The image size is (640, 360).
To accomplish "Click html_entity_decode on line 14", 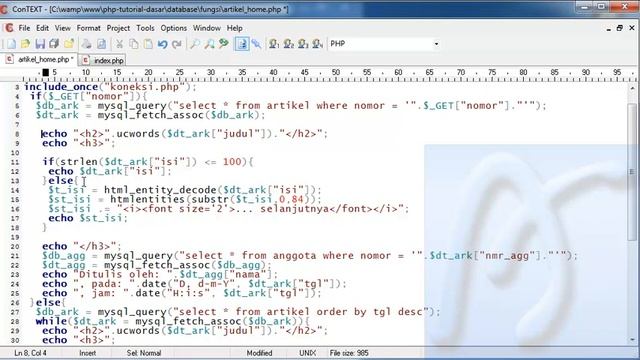I will pyautogui.click(x=160, y=190).
